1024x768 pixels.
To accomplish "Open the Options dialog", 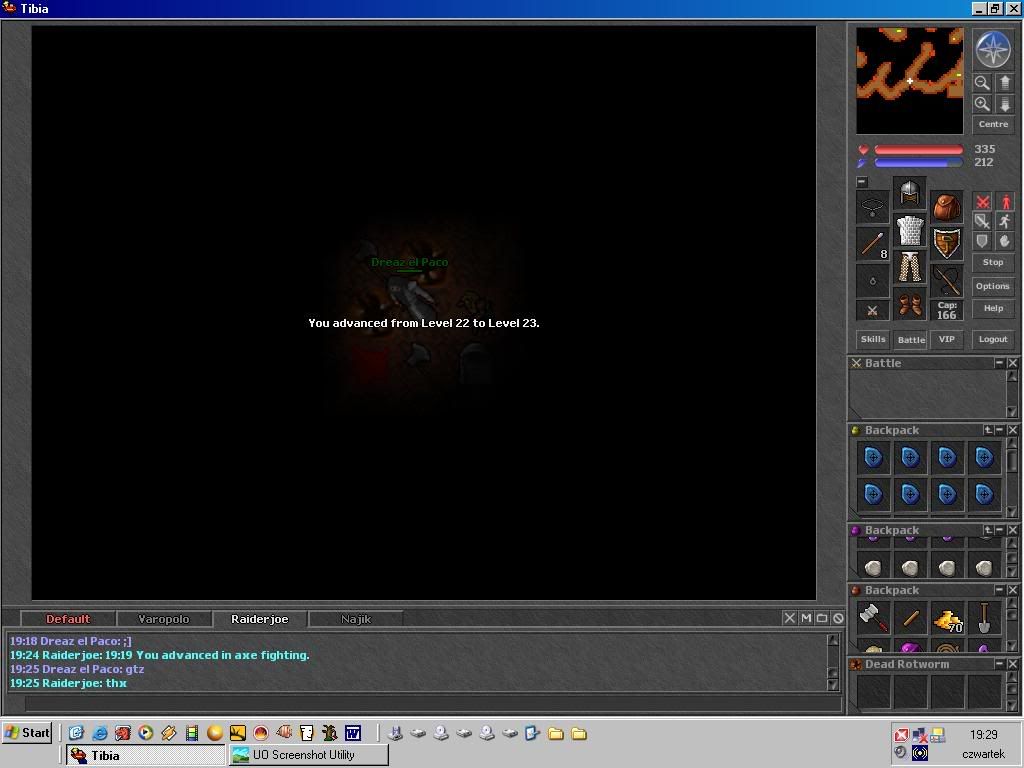I will (993, 286).
